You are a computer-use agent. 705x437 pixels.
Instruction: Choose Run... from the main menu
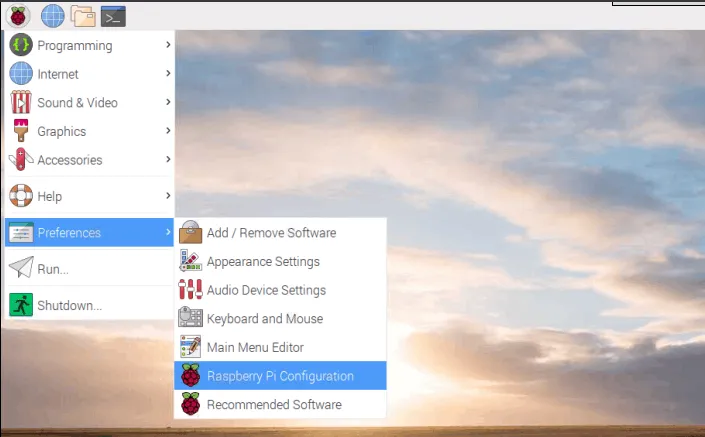click(x=53, y=269)
